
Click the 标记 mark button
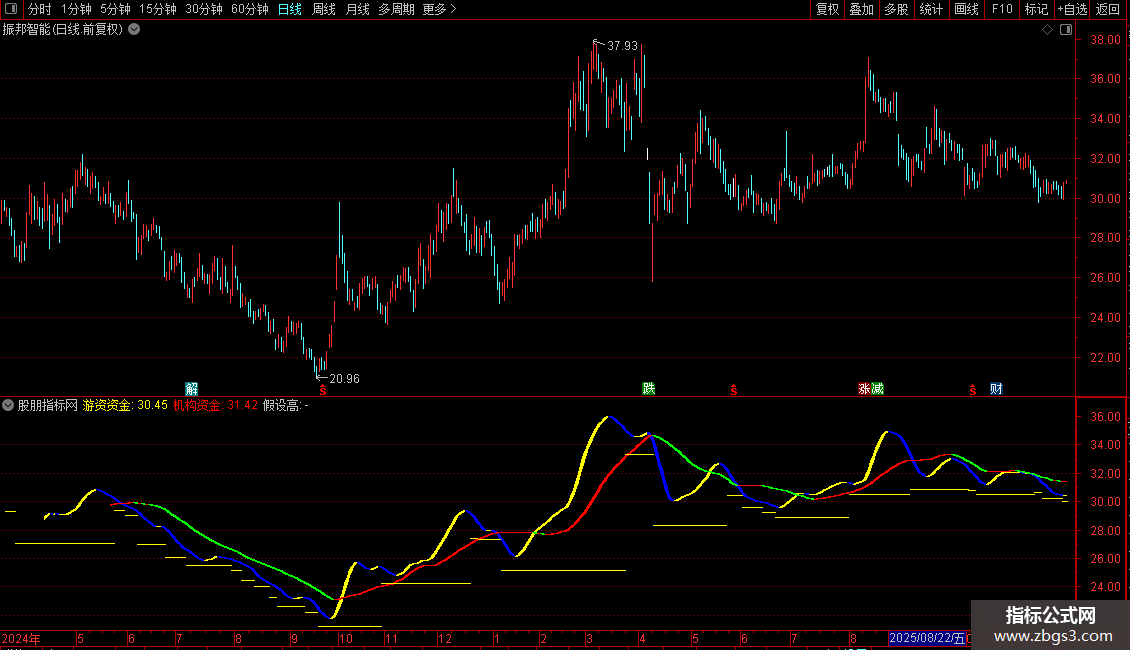click(x=1036, y=9)
